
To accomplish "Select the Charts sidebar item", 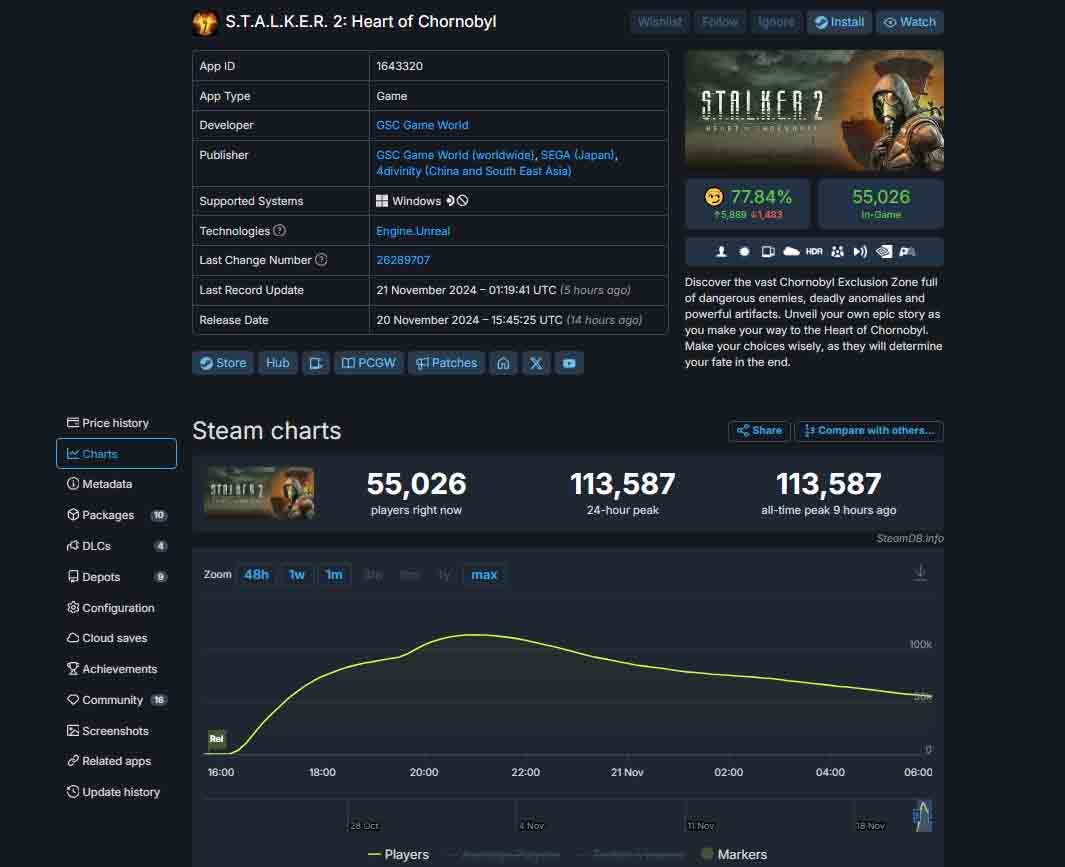I will 116,453.
